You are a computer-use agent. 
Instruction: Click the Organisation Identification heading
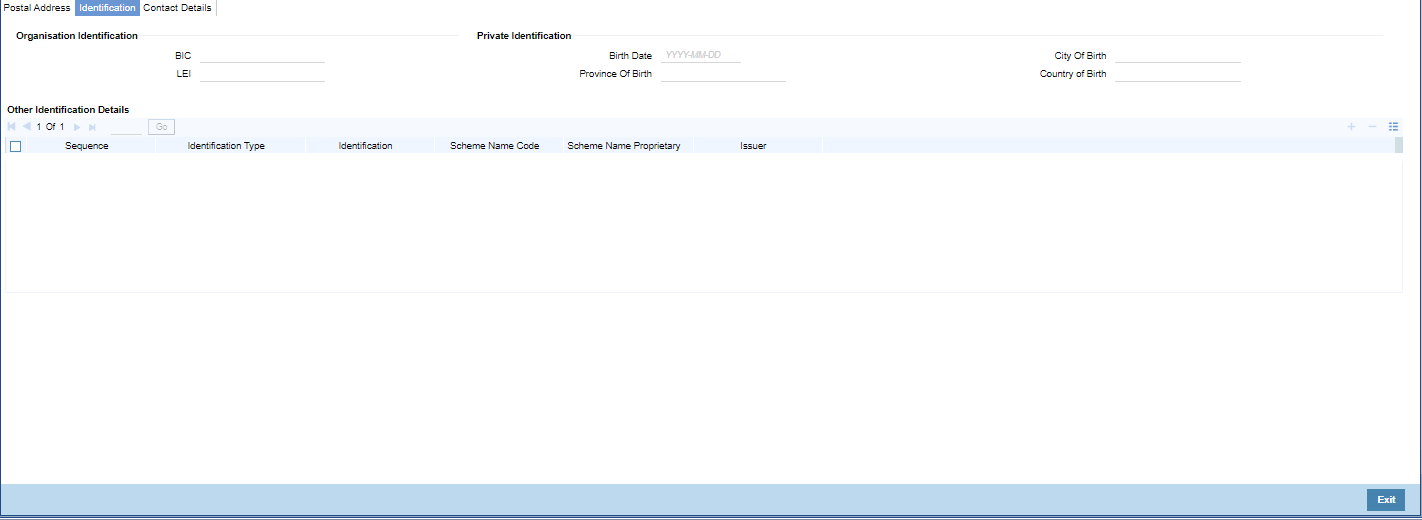(x=77, y=36)
